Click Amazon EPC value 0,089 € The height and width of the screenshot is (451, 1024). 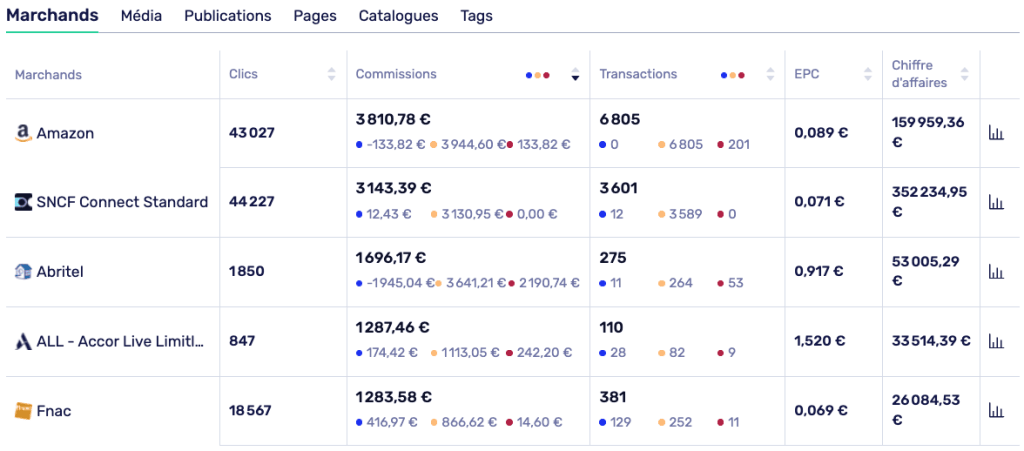tap(821, 132)
